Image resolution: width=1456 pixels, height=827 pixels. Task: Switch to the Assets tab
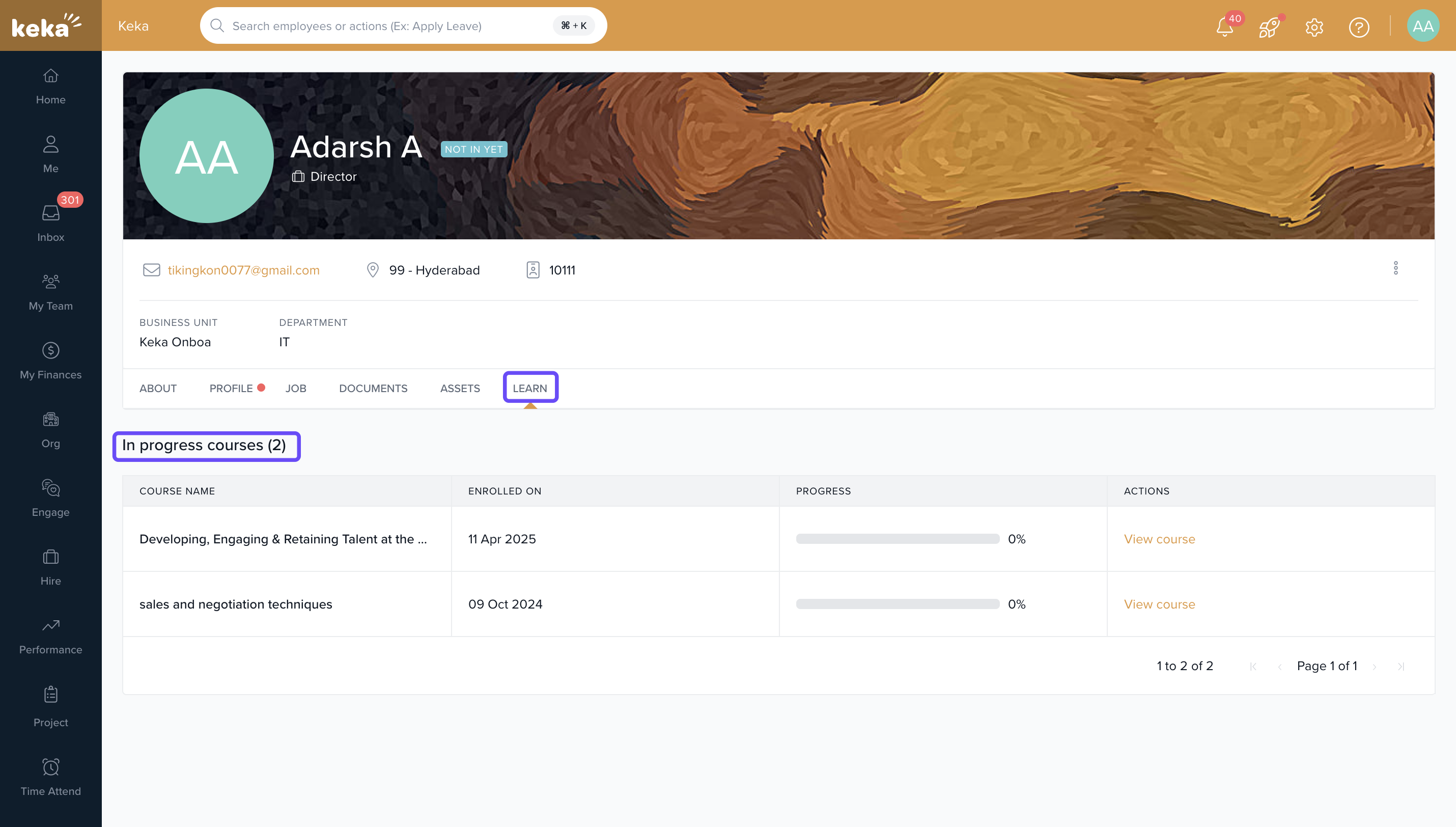[x=460, y=388]
